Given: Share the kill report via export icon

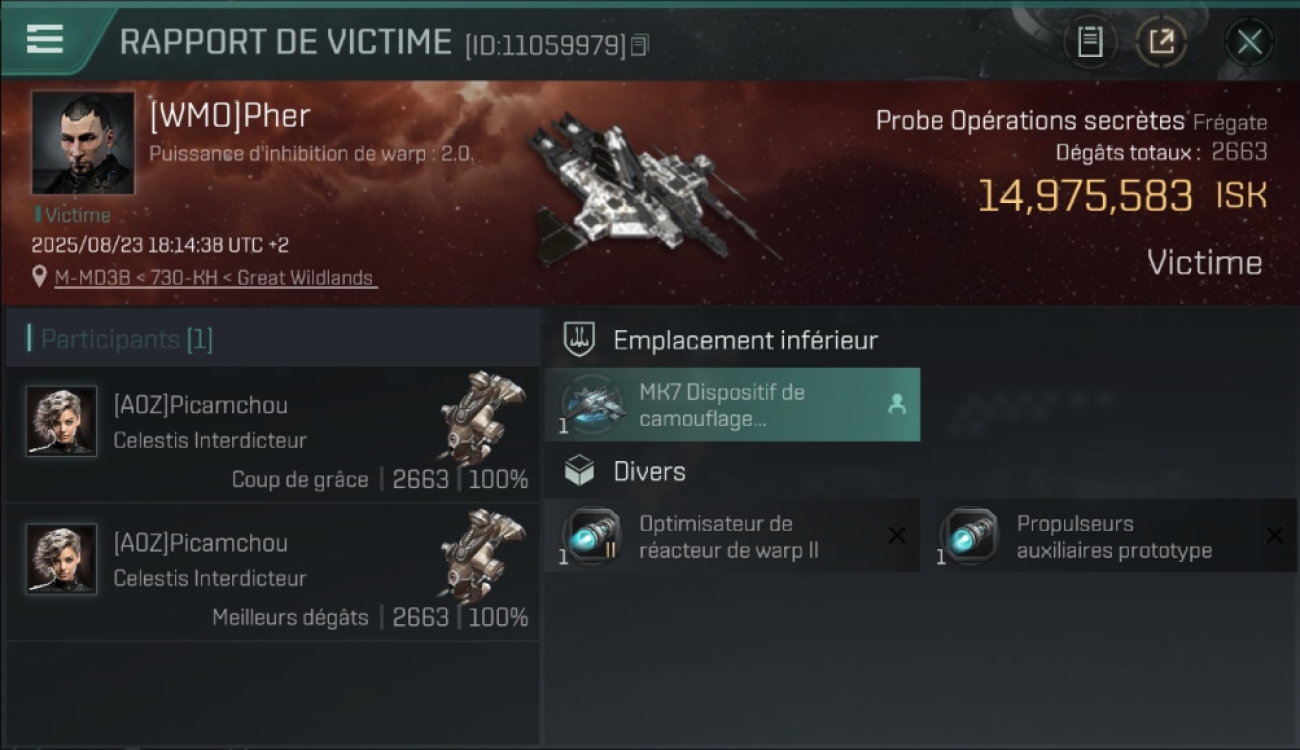Looking at the screenshot, I should (x=1161, y=42).
